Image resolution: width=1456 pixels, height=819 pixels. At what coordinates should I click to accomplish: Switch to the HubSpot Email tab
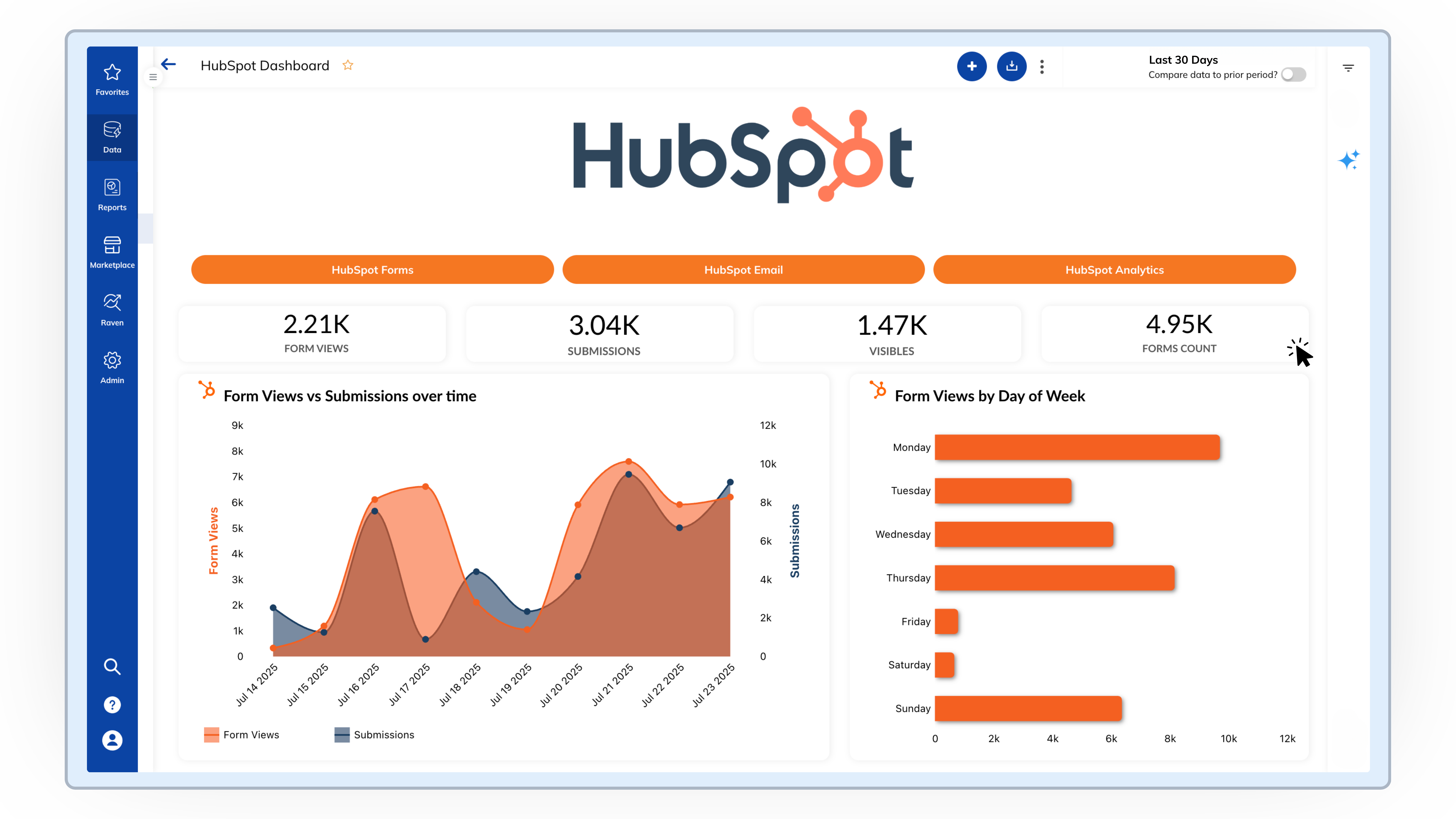click(x=743, y=270)
